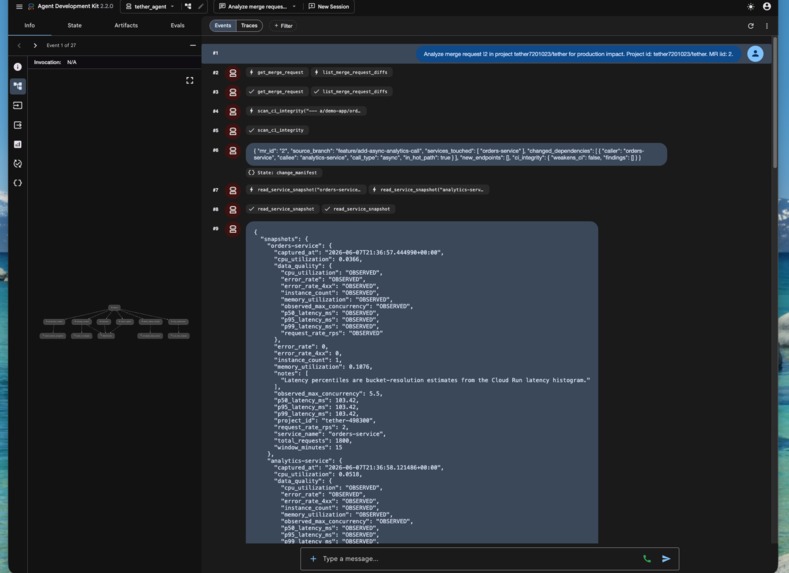Click the mr_id JSON message in event #6

(x=456, y=154)
